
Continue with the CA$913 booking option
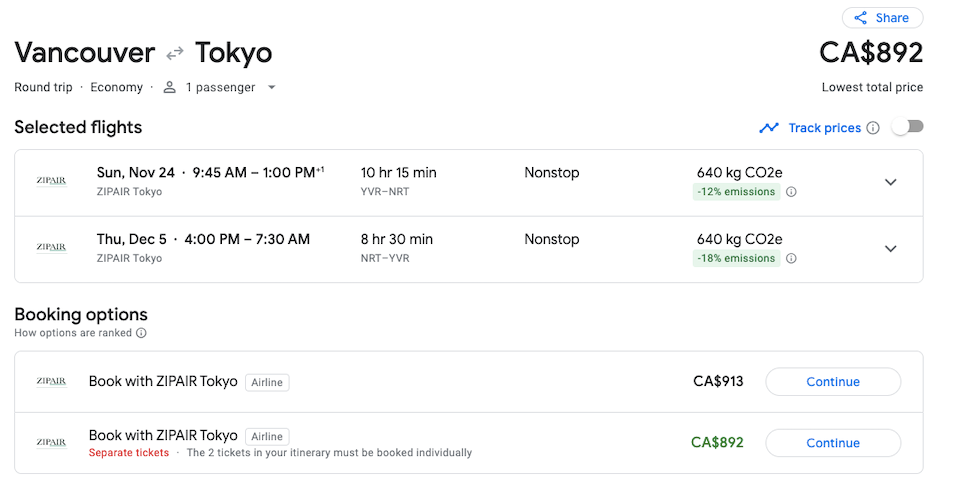833,382
